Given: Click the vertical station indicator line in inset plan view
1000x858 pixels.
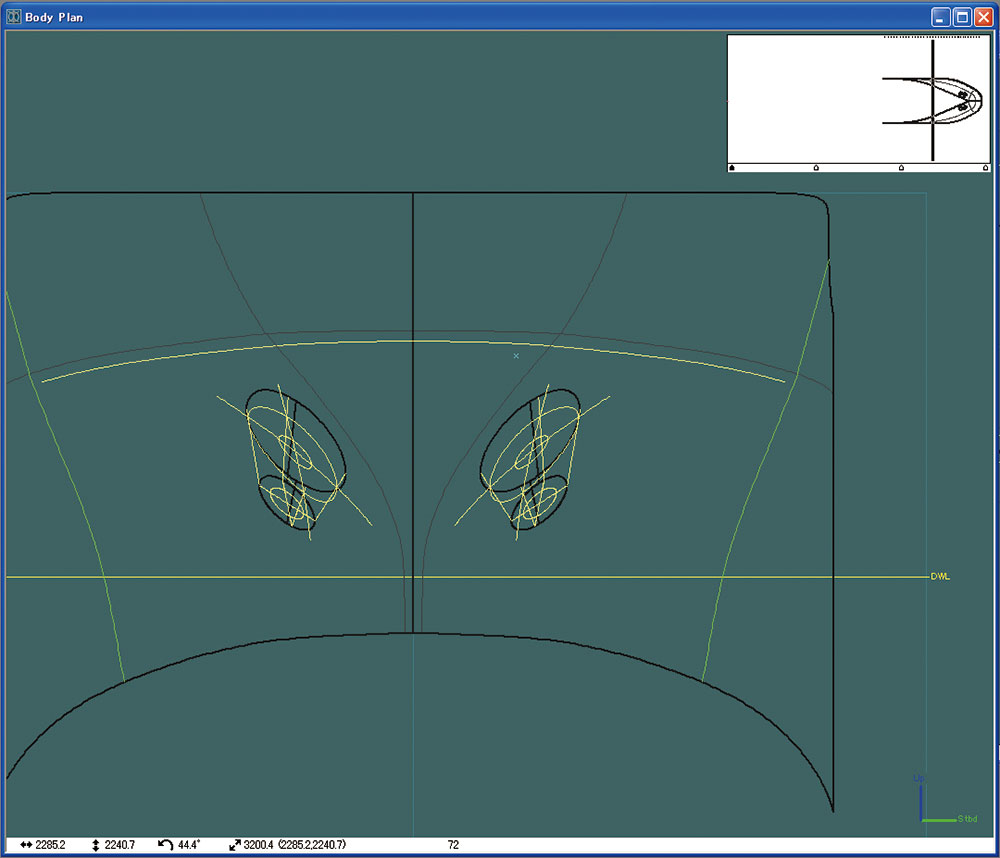Looking at the screenshot, I should (932, 100).
